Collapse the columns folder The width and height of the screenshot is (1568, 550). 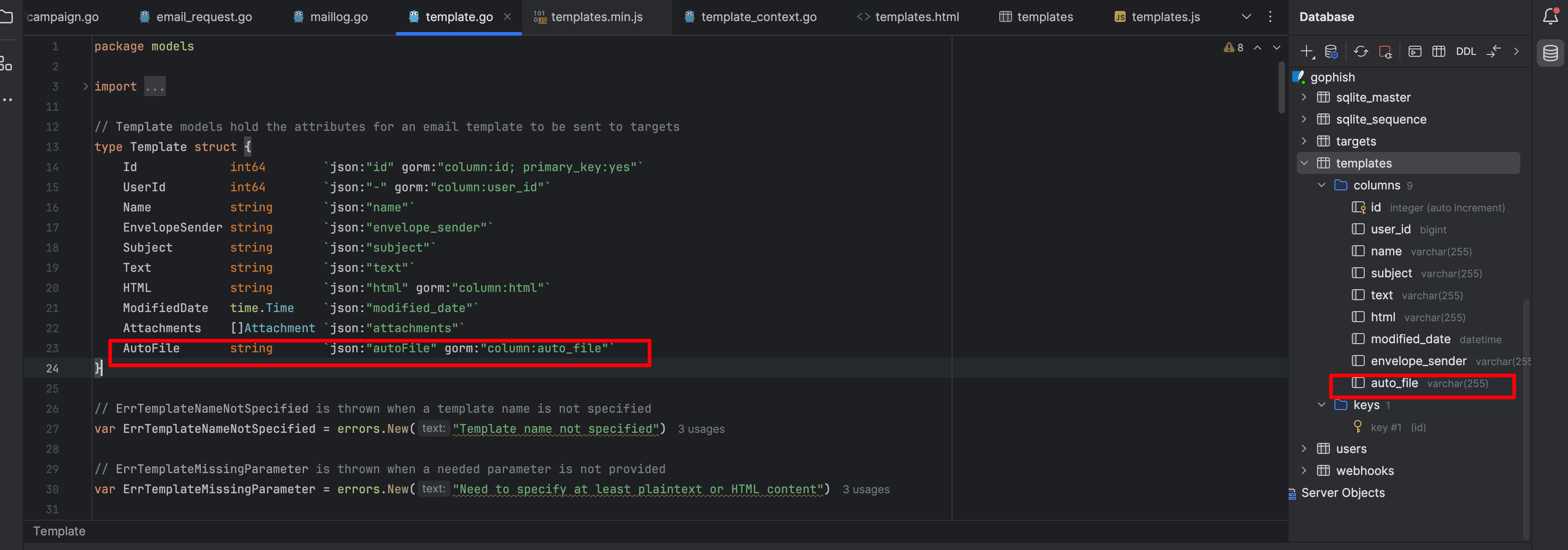point(1322,185)
